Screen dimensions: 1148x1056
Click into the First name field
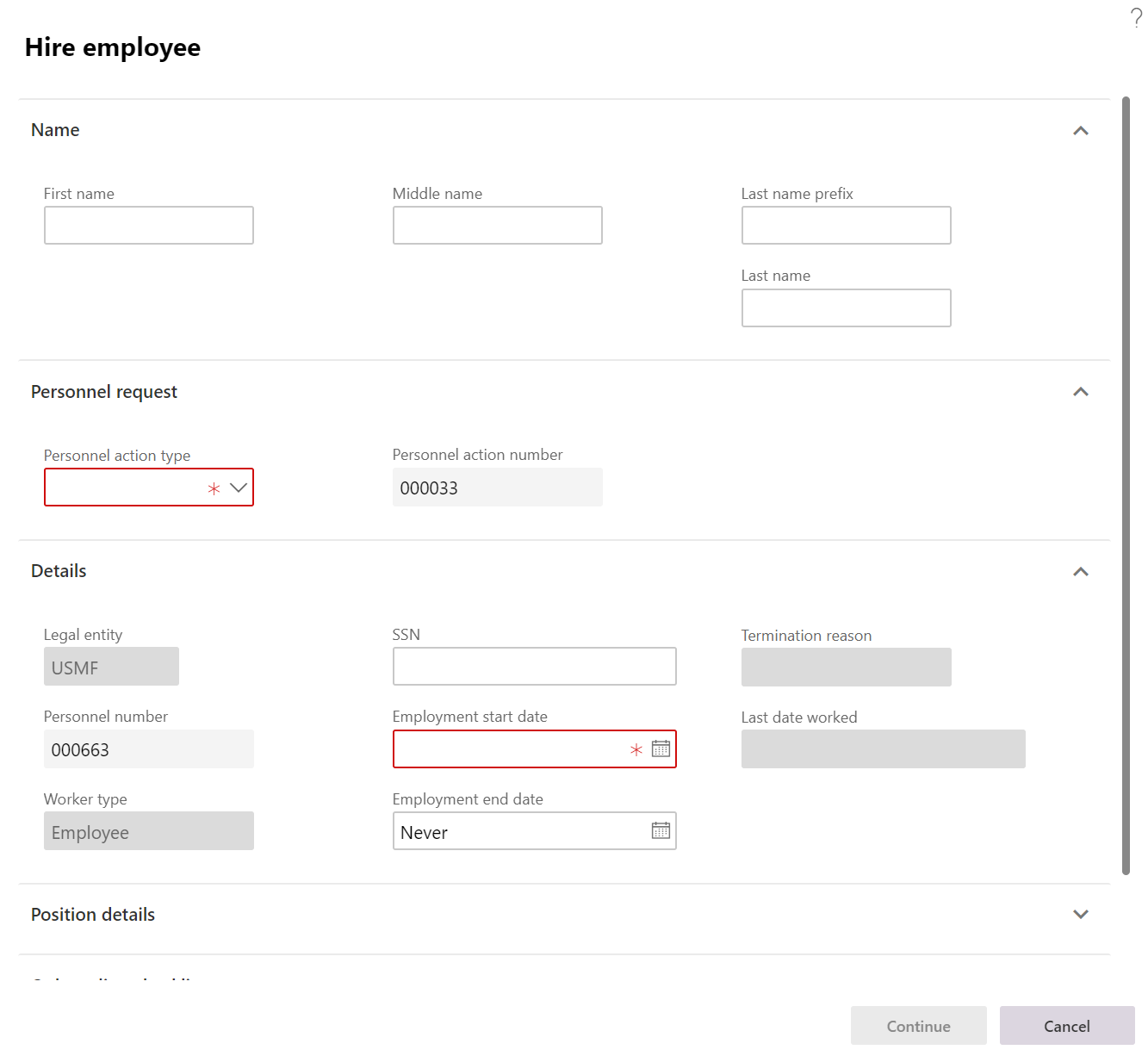tap(148, 225)
